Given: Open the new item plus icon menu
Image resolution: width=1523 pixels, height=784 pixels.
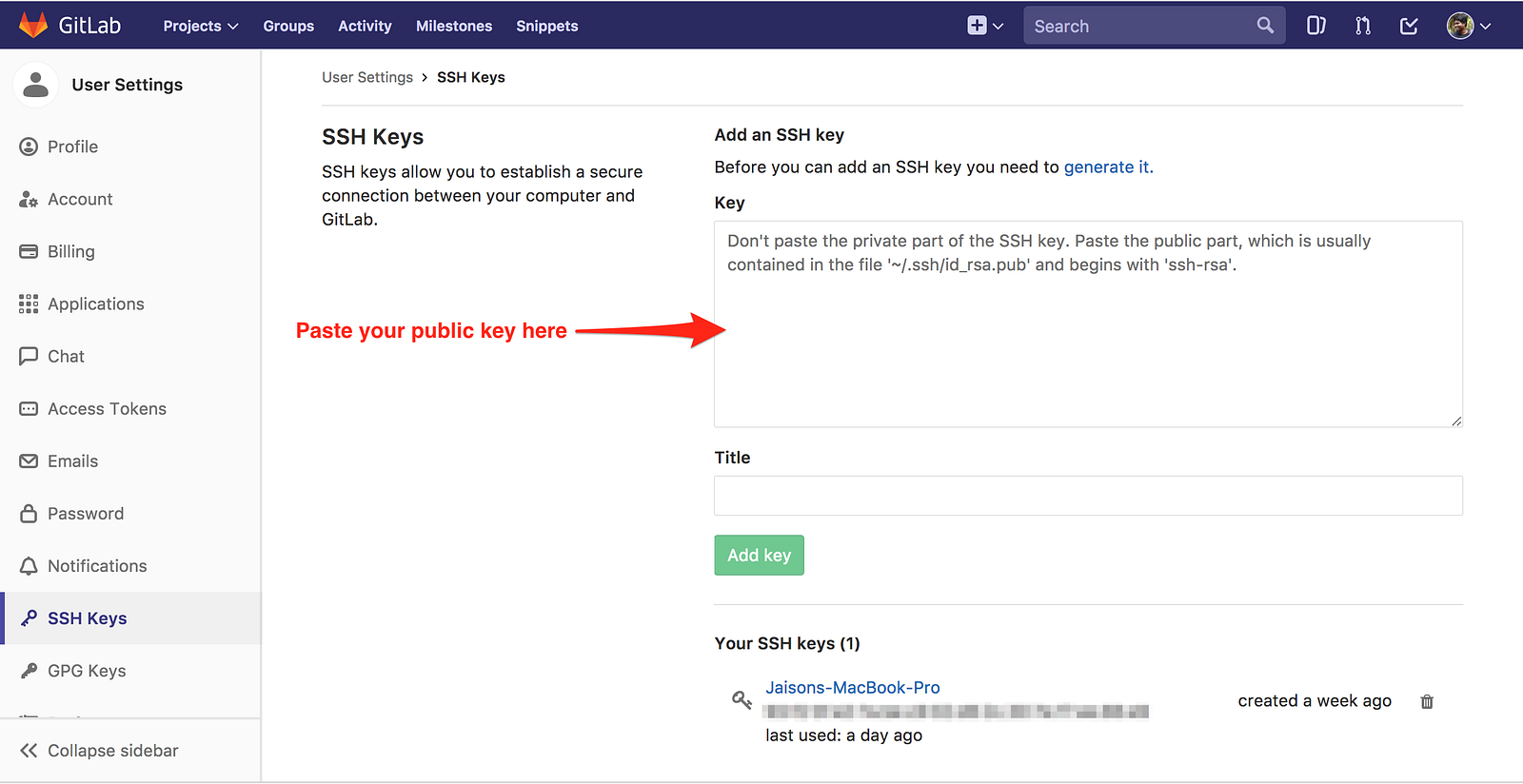Looking at the screenshot, I should 985,26.
